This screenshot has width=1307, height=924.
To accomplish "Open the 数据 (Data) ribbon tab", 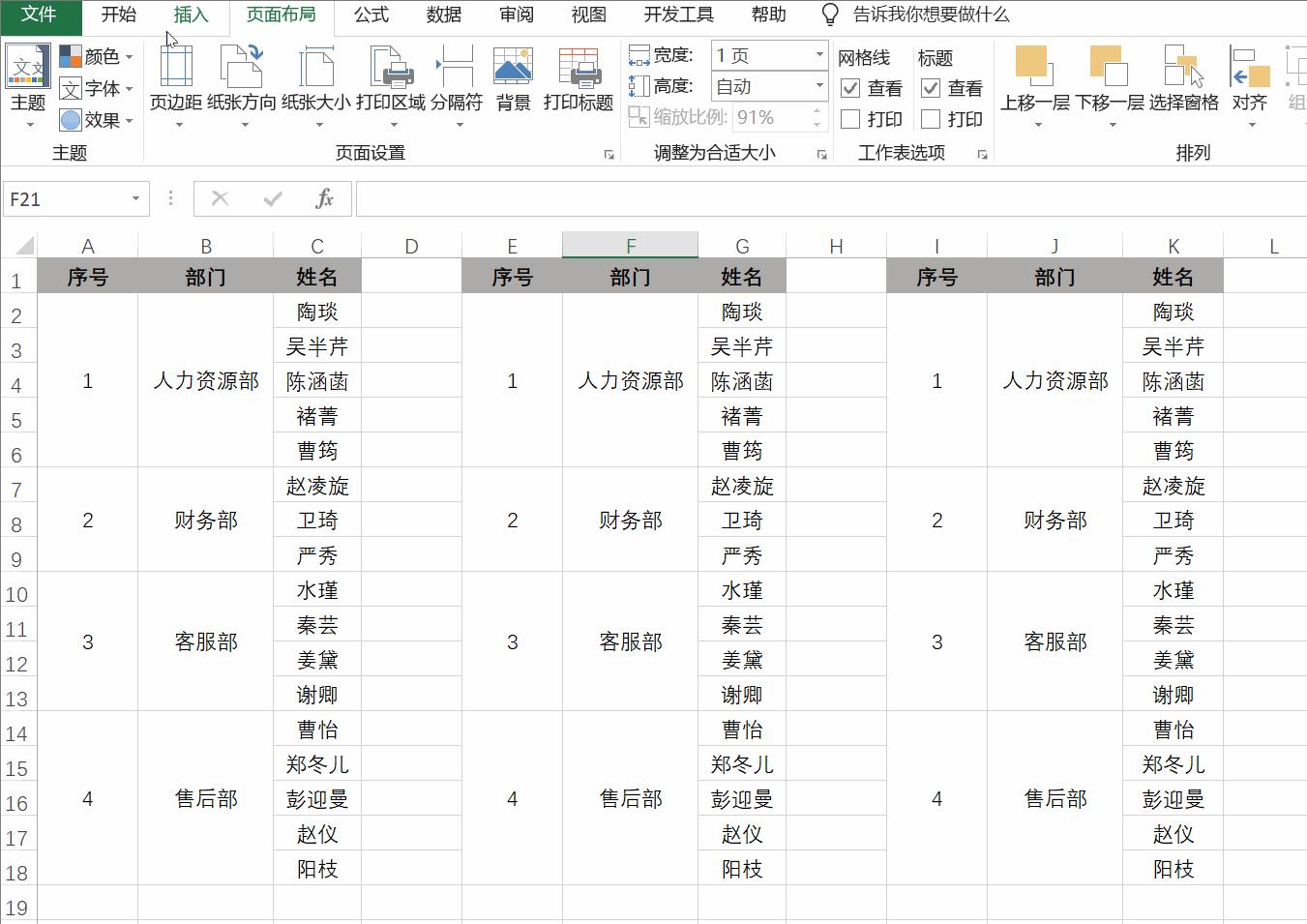I will click(443, 15).
